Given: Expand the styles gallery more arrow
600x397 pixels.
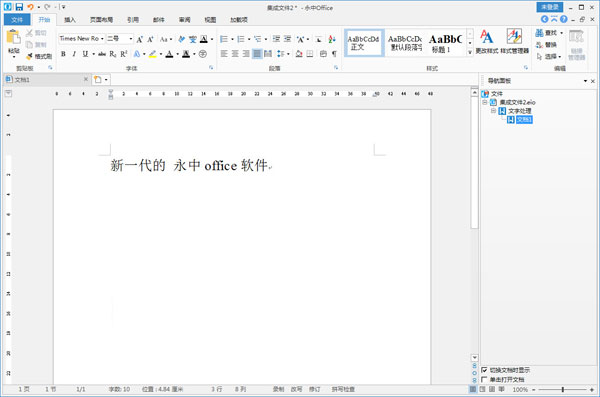Looking at the screenshot, I should click(470, 52).
